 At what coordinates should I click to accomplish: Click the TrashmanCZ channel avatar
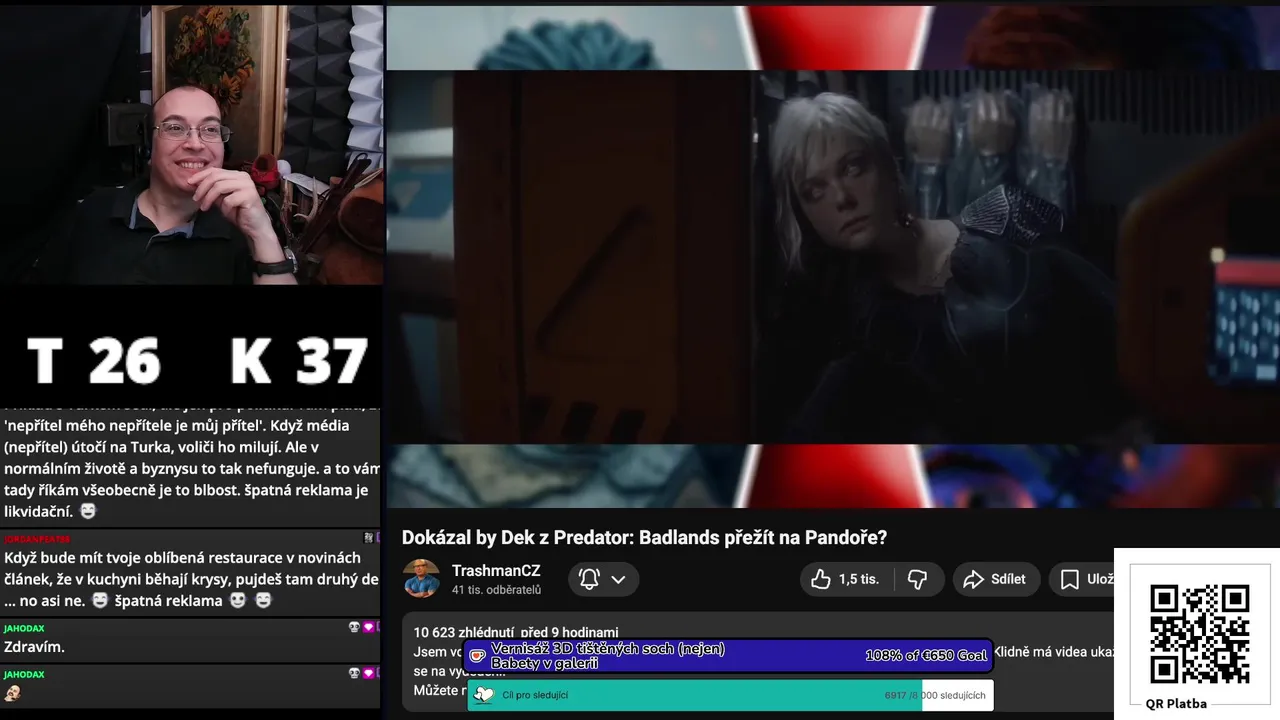(x=421, y=578)
